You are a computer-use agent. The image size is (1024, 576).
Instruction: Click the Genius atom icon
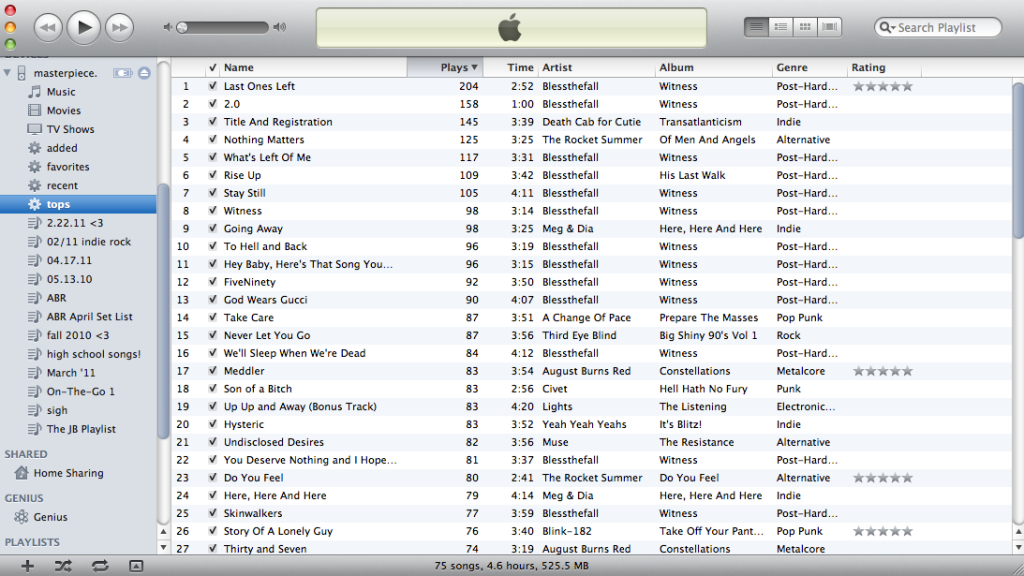pos(22,517)
